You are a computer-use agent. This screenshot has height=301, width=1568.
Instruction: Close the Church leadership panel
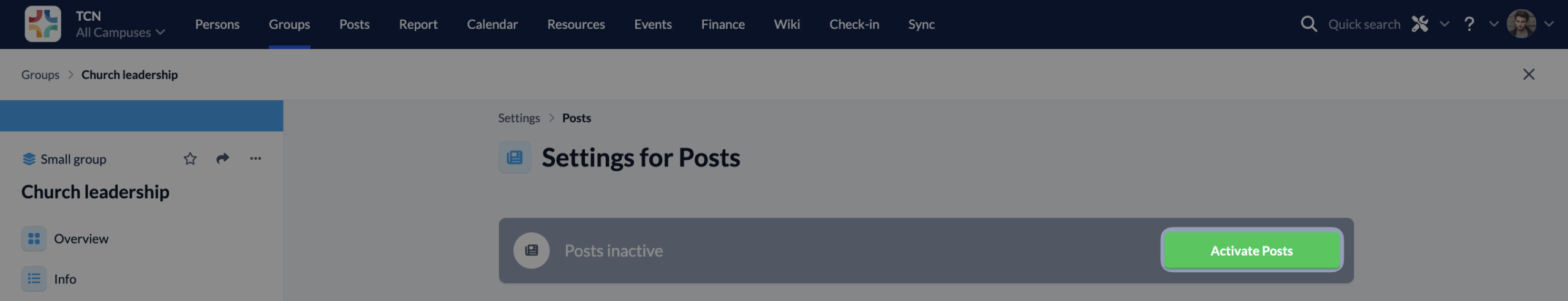click(x=1528, y=75)
